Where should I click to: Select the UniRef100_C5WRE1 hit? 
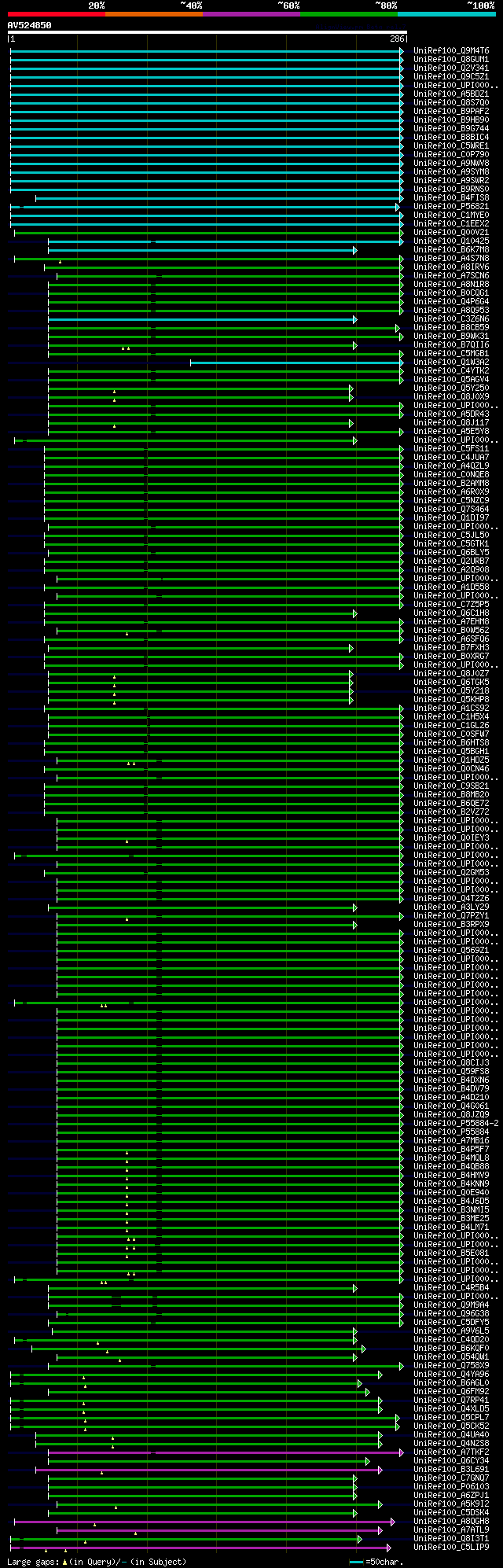(x=451, y=146)
